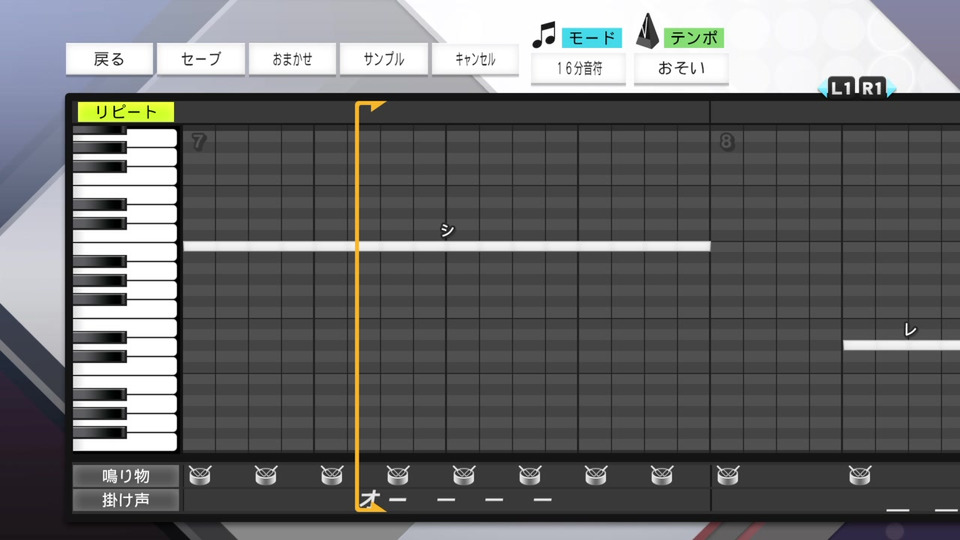Click measure number 8
The height and width of the screenshot is (540, 960).
(x=726, y=142)
